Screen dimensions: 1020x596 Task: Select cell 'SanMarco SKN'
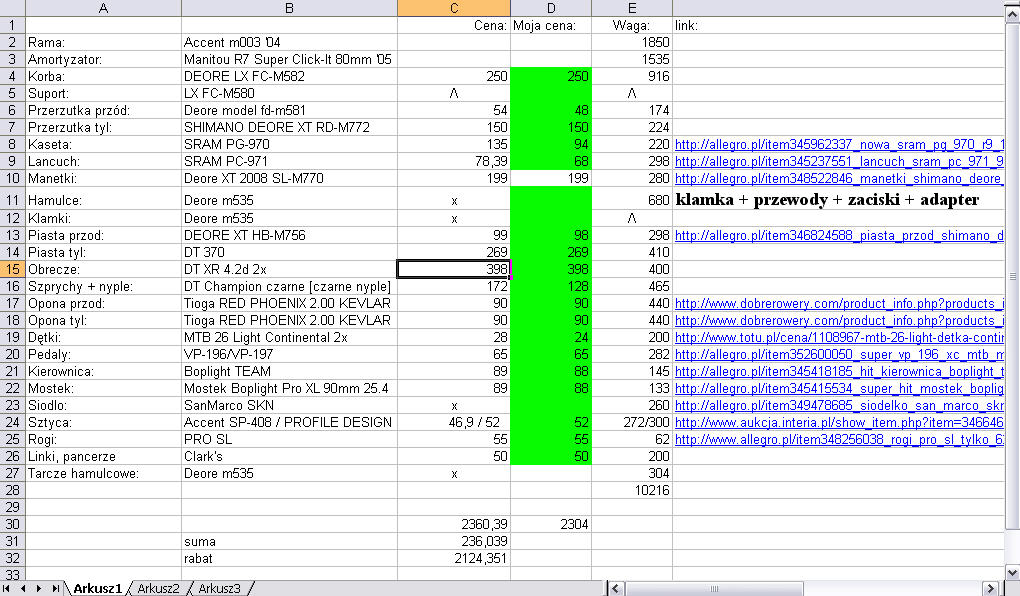(289, 405)
